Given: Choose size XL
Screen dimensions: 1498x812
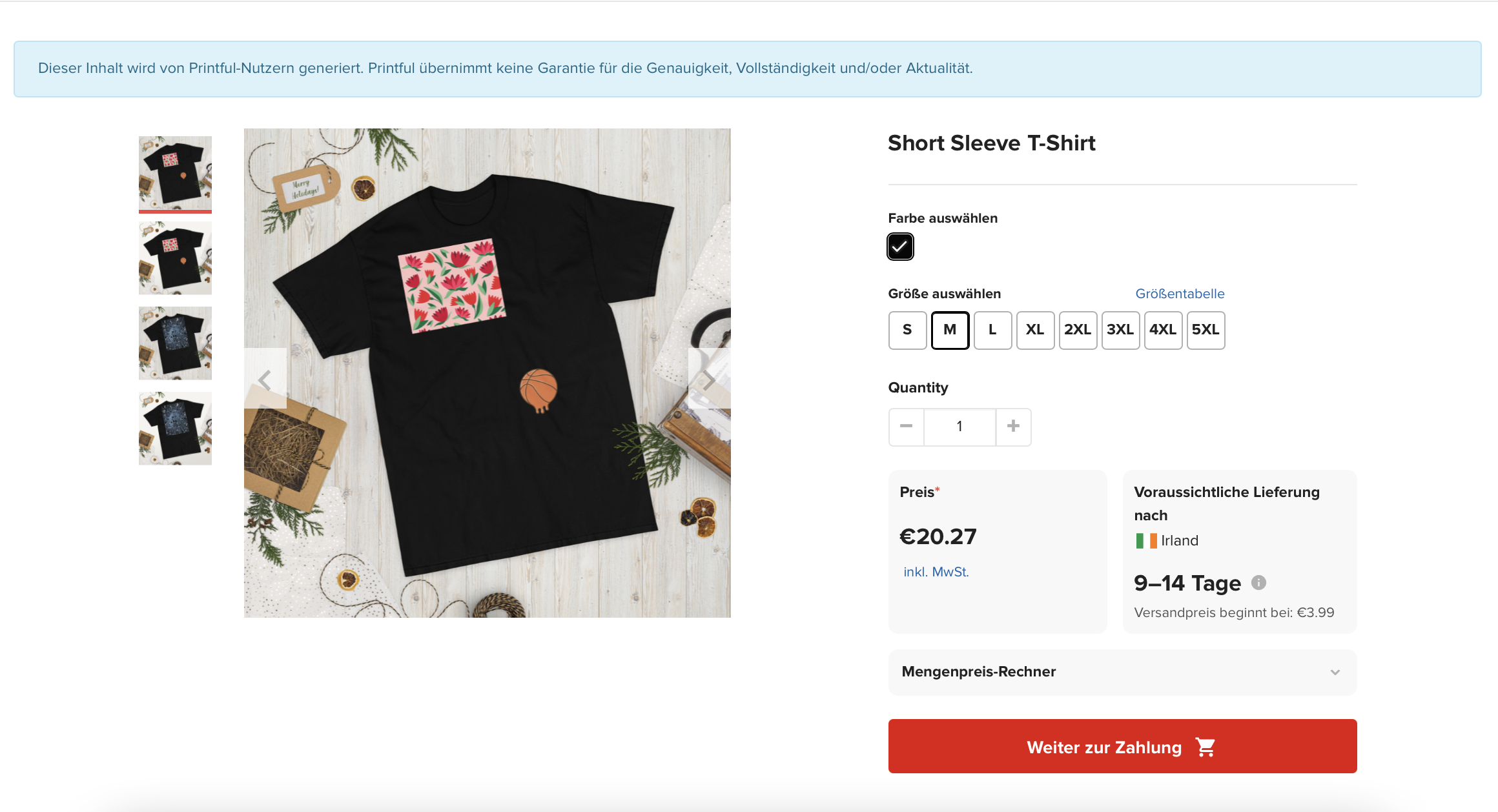Looking at the screenshot, I should 1035,330.
